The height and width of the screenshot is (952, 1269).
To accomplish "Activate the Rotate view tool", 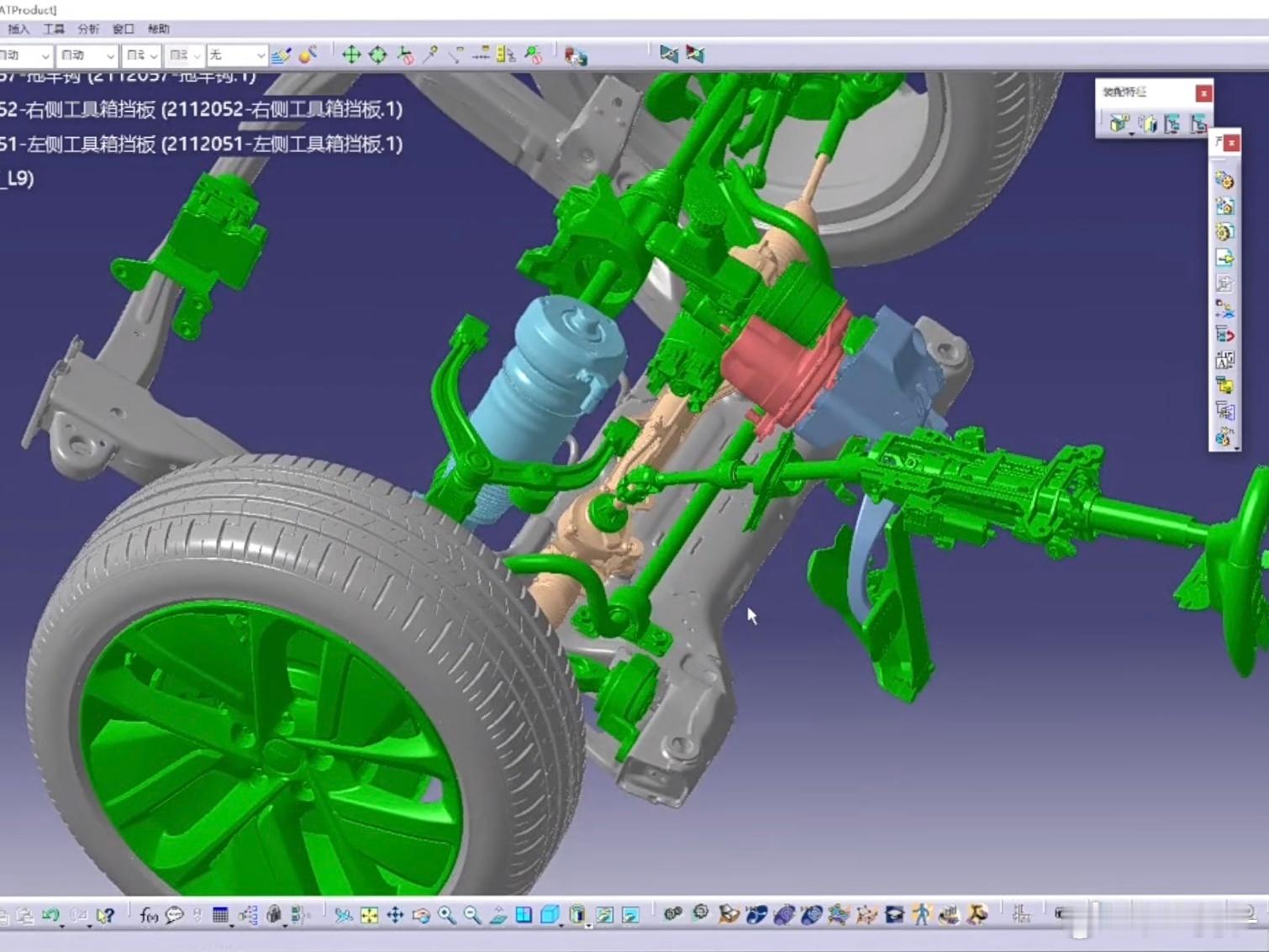I will pyautogui.click(x=421, y=915).
